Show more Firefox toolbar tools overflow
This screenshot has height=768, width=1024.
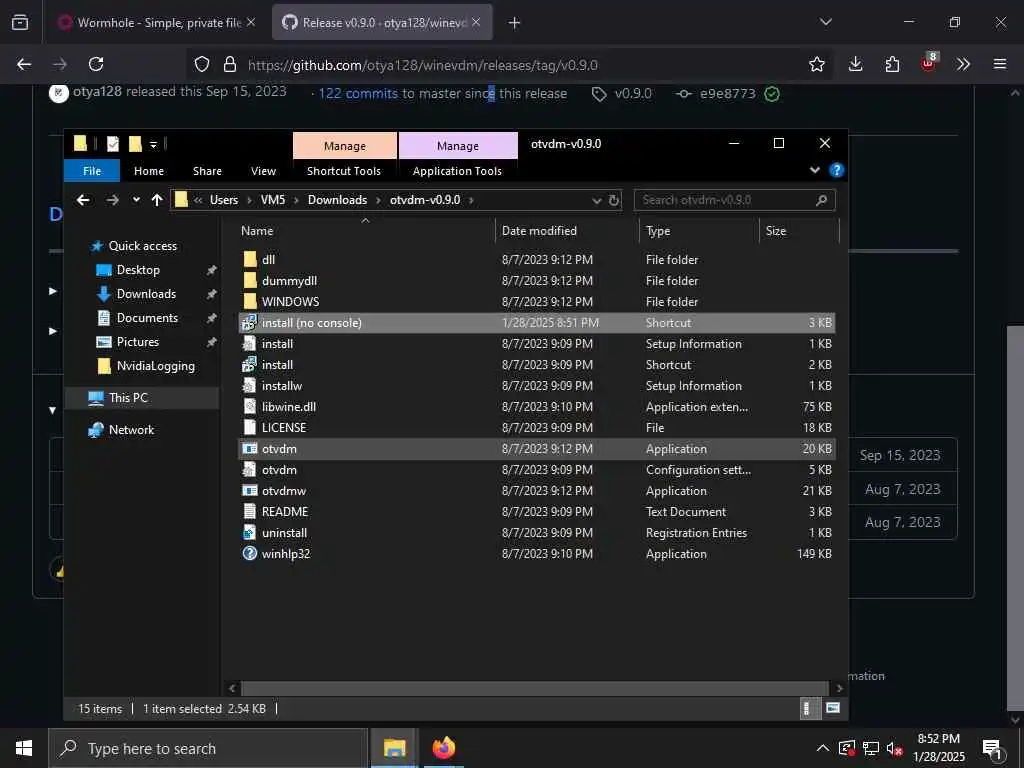(963, 64)
